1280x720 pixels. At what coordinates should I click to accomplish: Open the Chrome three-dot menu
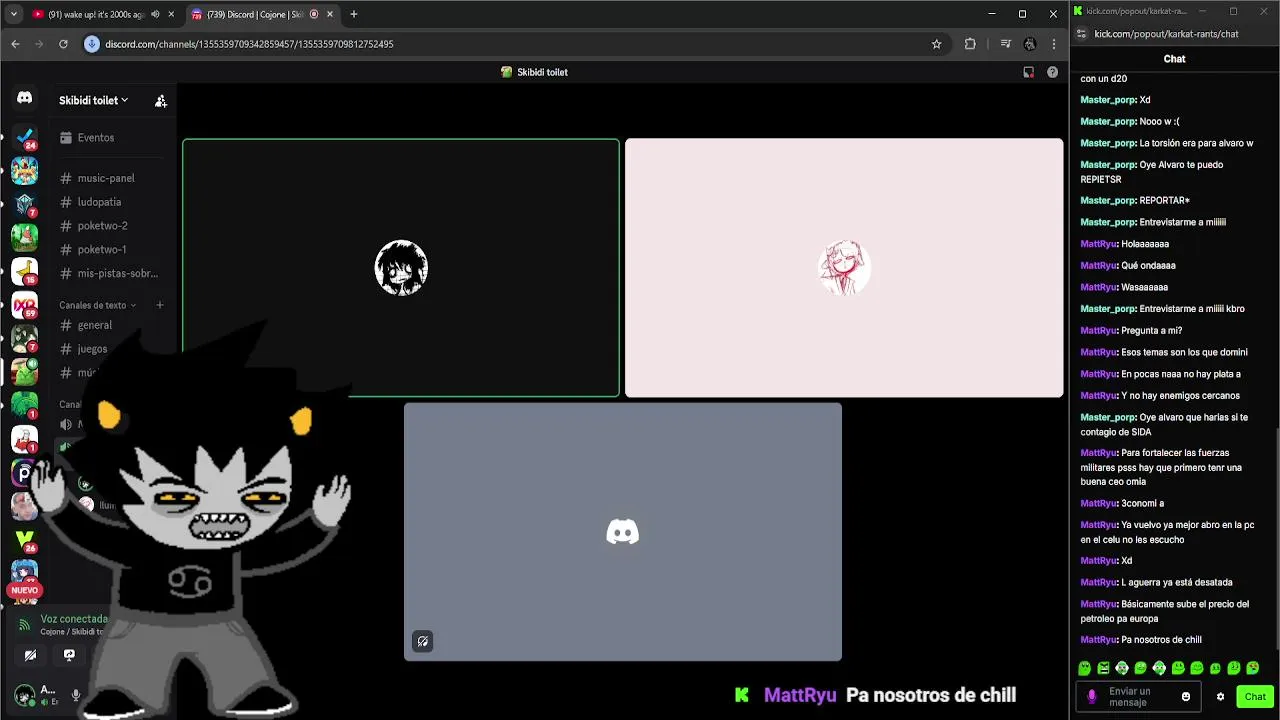coord(1054,44)
